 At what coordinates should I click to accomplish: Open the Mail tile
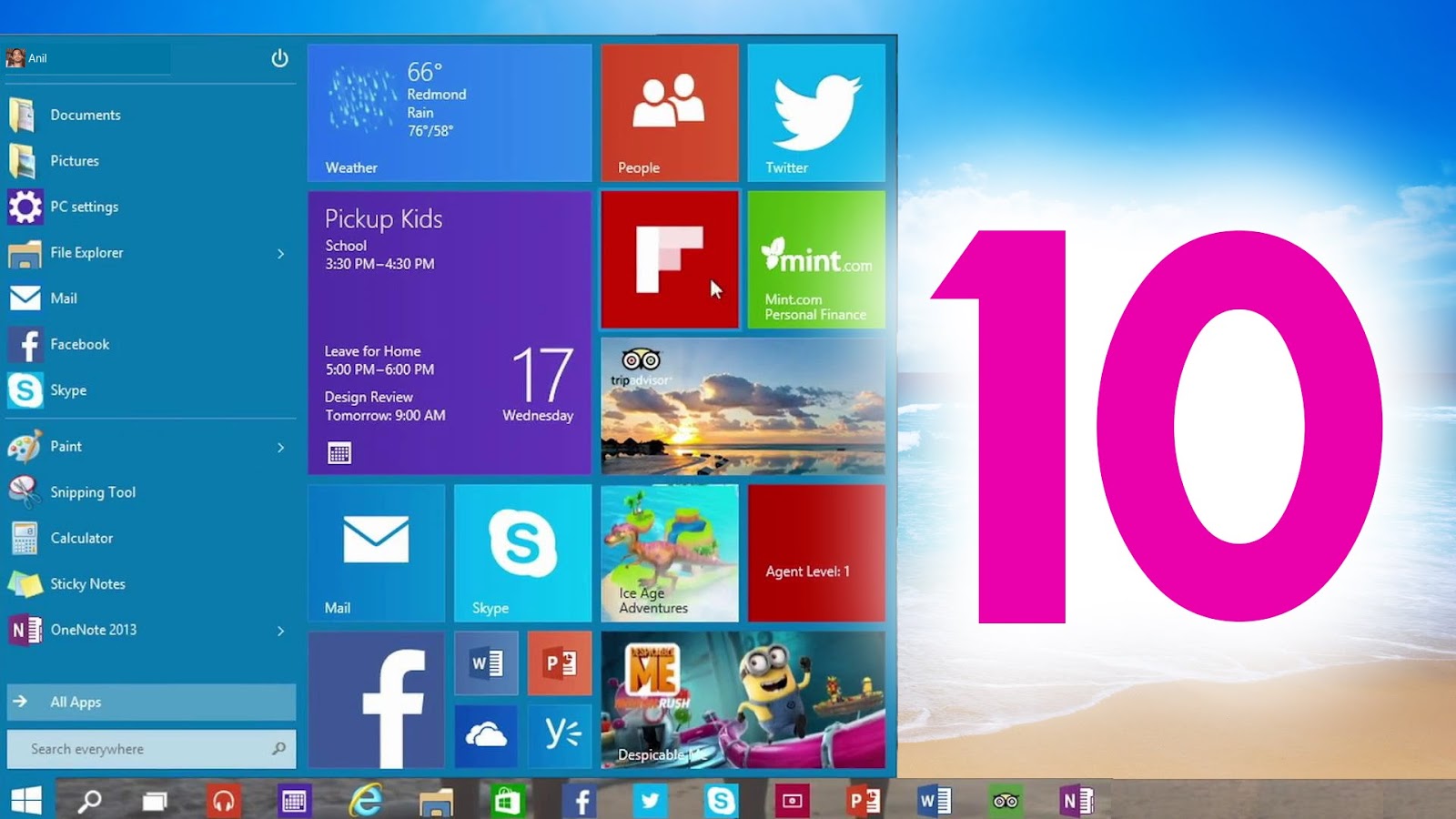[x=376, y=551]
